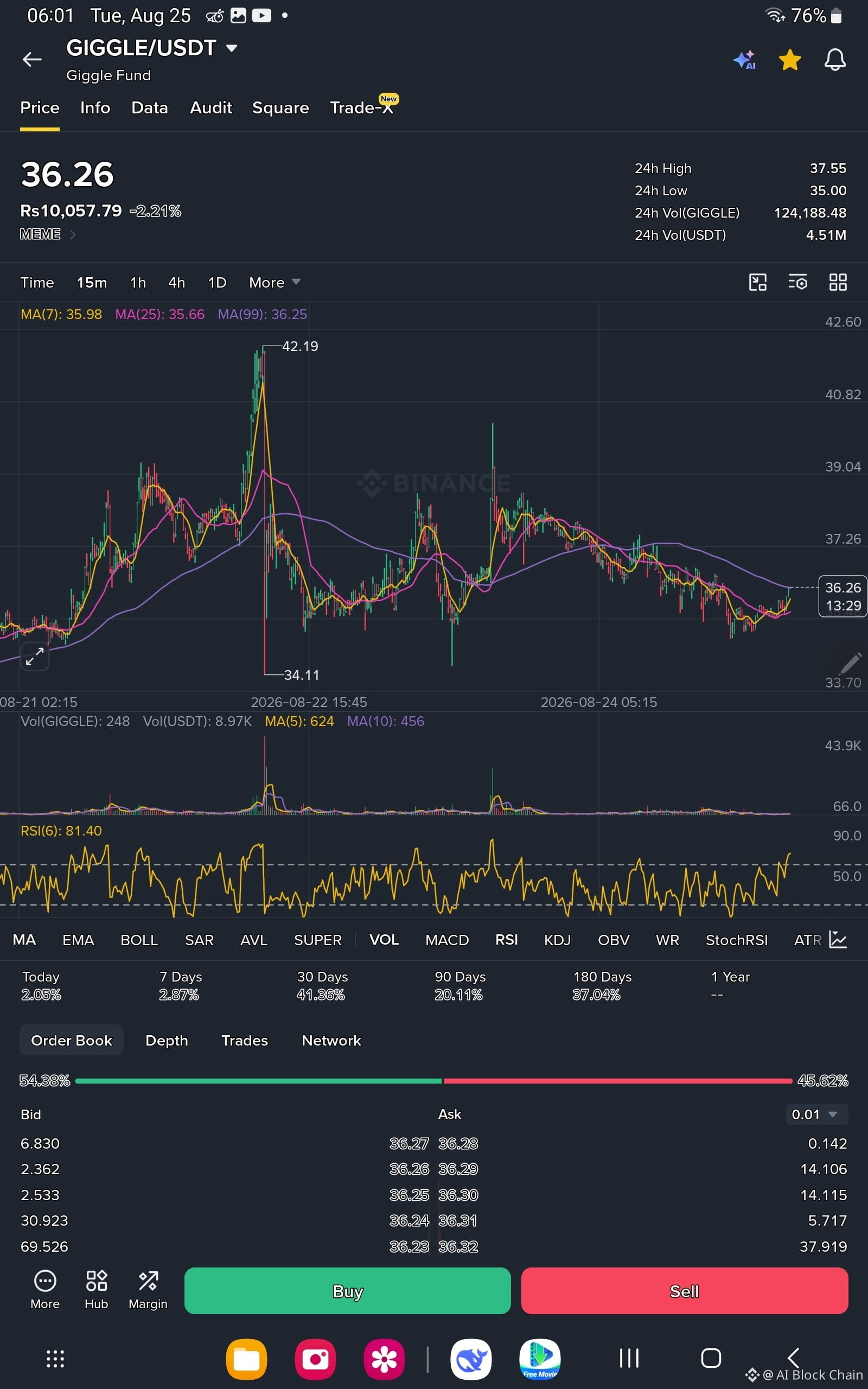The width and height of the screenshot is (868, 1389).
Task: Switch to the Depth tab
Action: (x=167, y=1040)
